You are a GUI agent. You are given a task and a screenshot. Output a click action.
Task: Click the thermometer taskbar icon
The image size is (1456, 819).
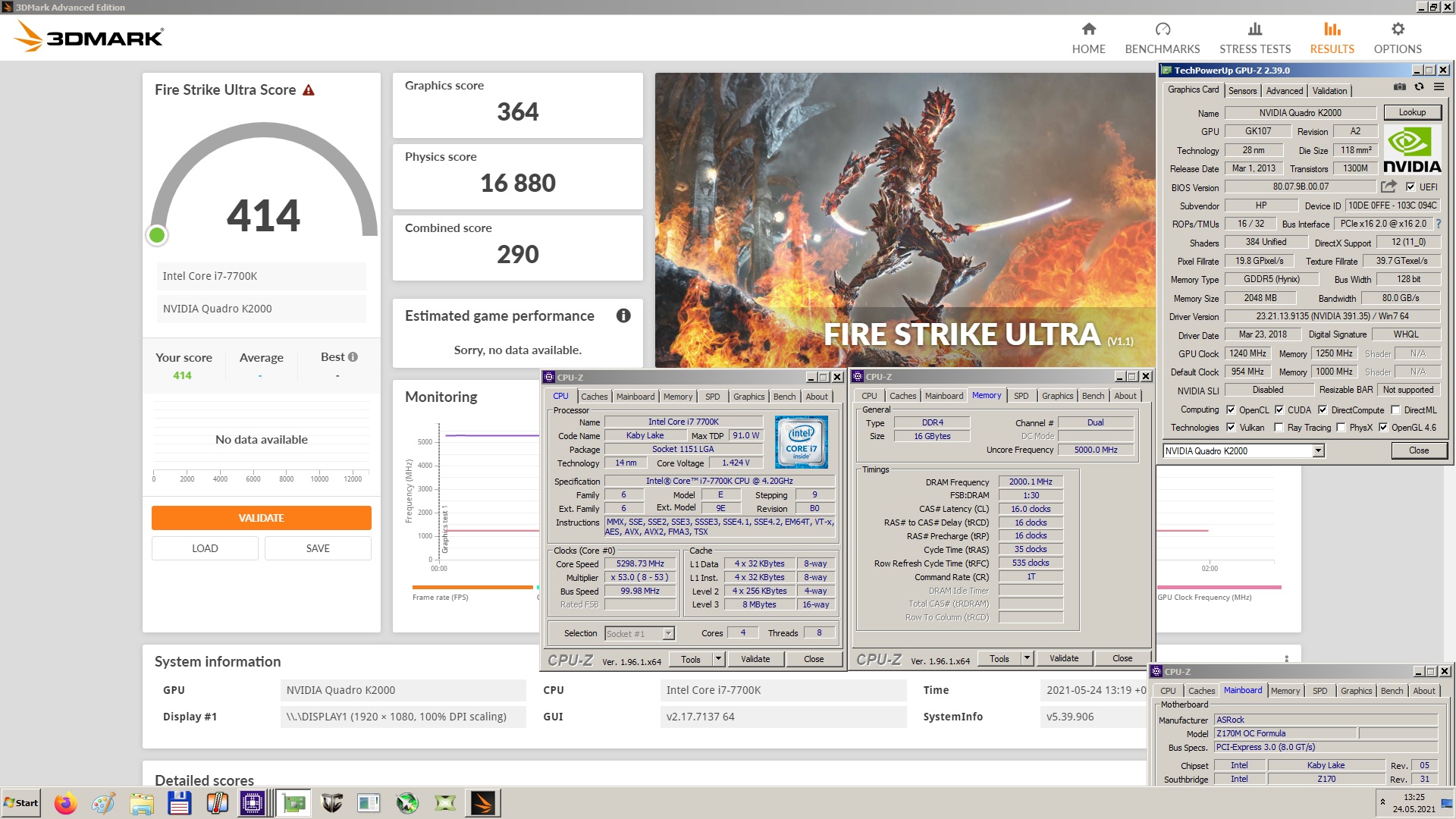tap(217, 803)
